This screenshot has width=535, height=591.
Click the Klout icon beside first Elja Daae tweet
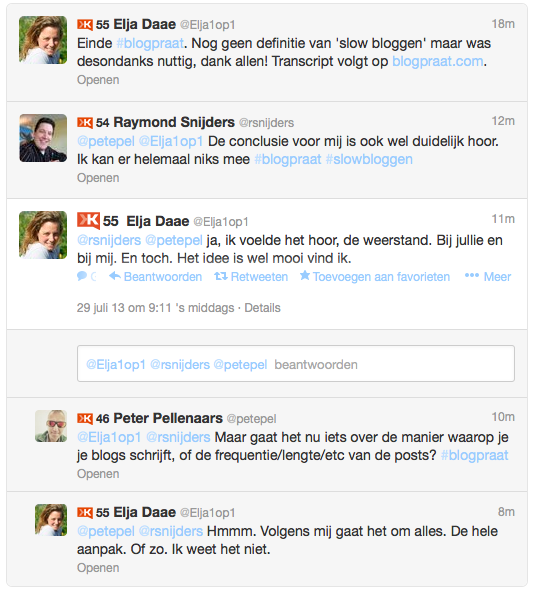tap(84, 25)
